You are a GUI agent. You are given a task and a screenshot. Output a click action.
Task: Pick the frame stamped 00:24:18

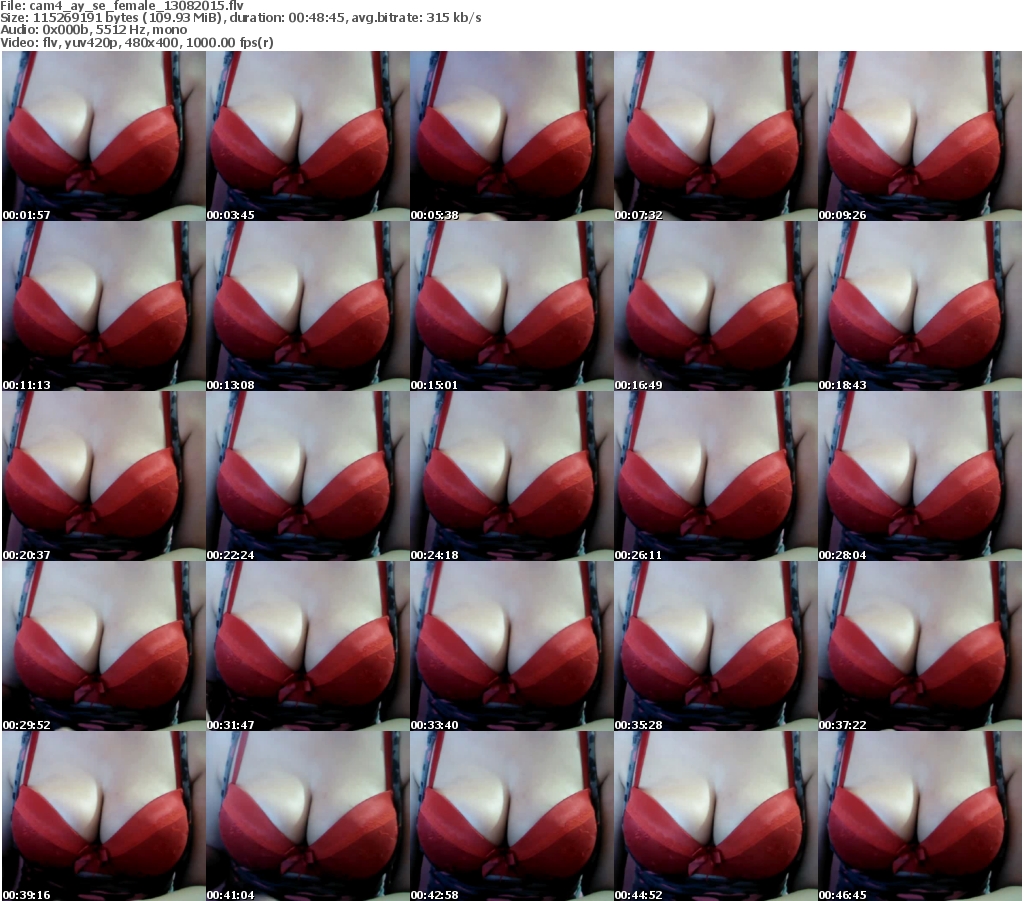[x=511, y=476]
